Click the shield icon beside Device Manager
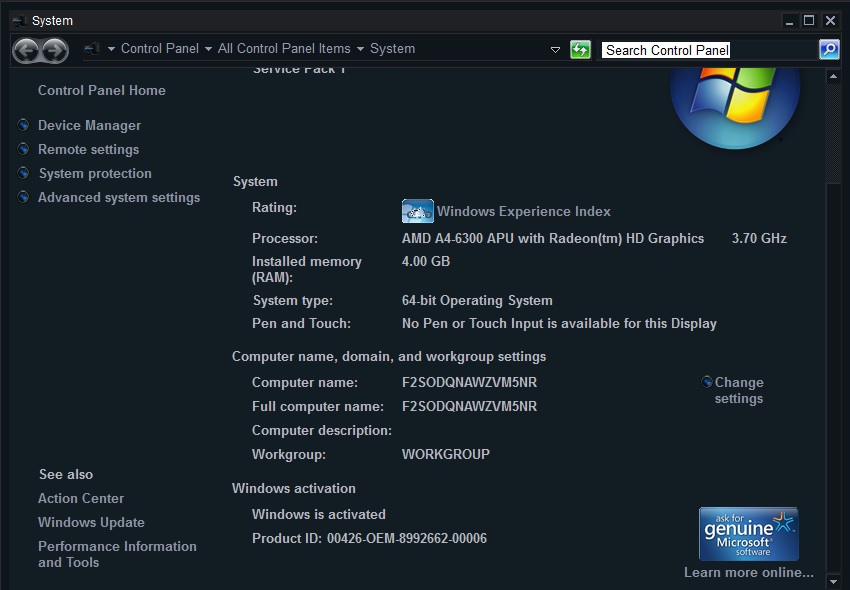850x590 pixels. [23, 125]
